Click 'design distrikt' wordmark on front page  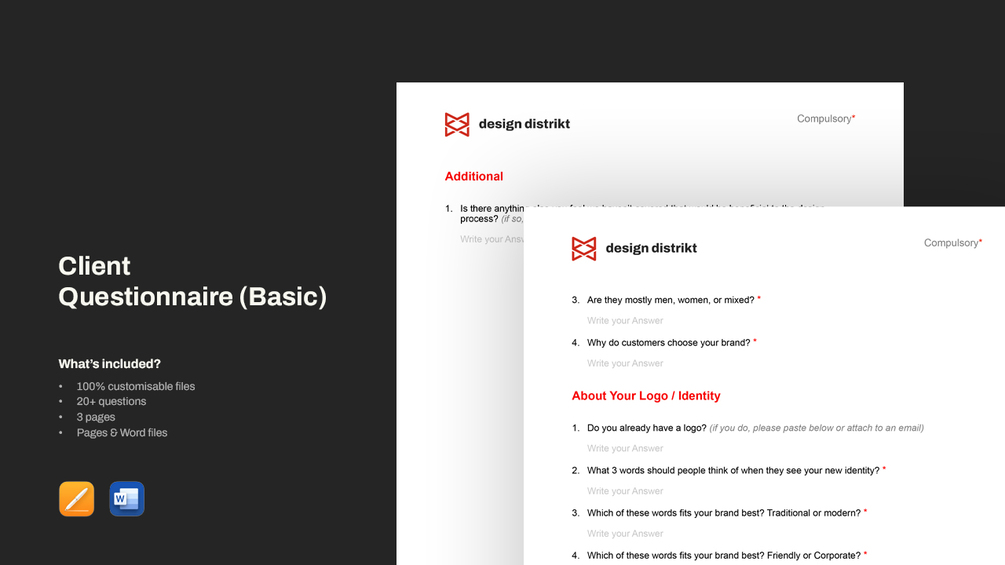(651, 248)
